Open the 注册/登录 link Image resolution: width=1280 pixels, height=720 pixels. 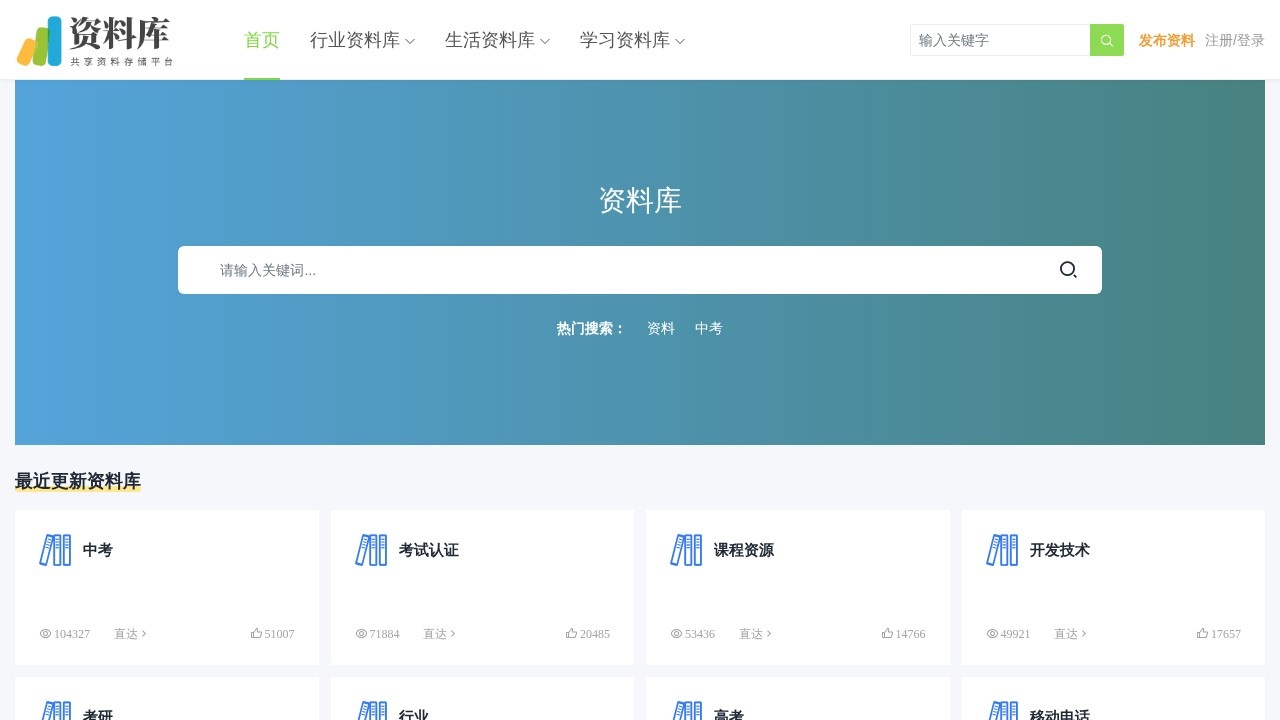click(1234, 40)
